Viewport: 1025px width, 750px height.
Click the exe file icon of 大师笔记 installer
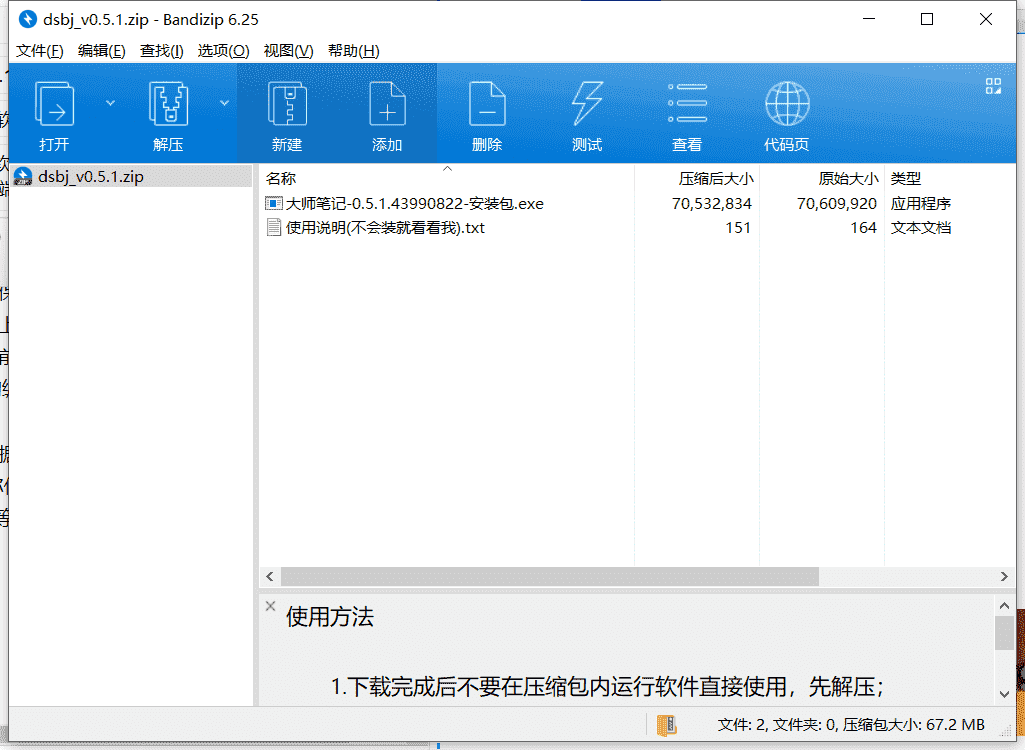(x=273, y=203)
